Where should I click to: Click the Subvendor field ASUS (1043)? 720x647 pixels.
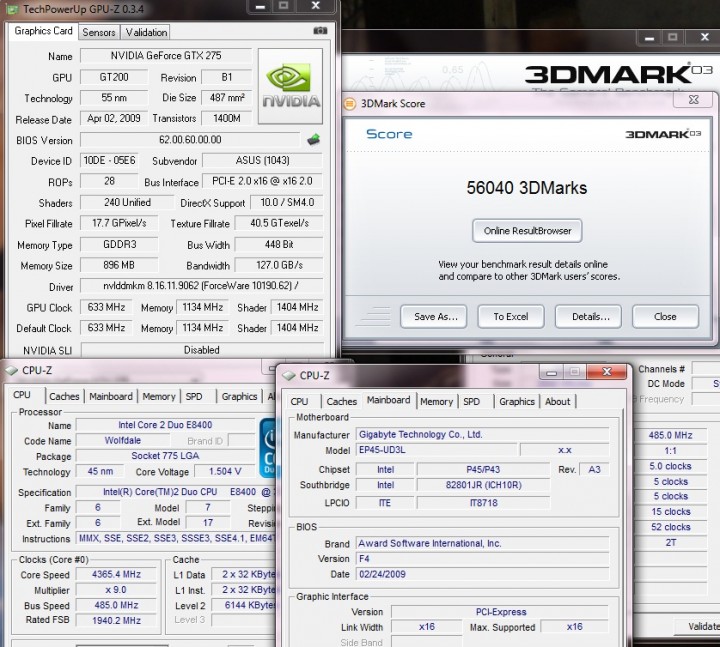pos(262,160)
